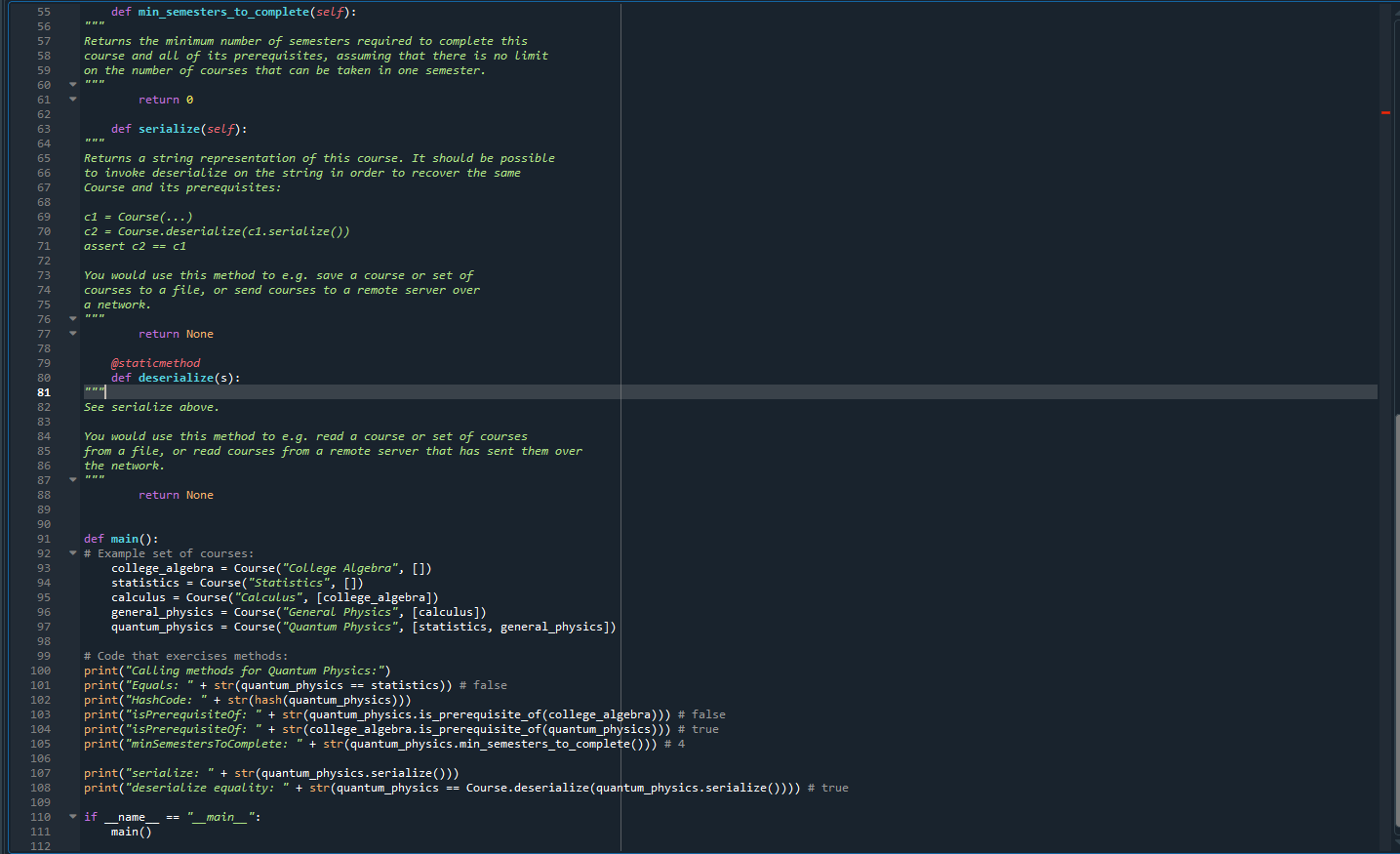
Task: Click line number 55 in the gutter
Action: click(x=44, y=12)
